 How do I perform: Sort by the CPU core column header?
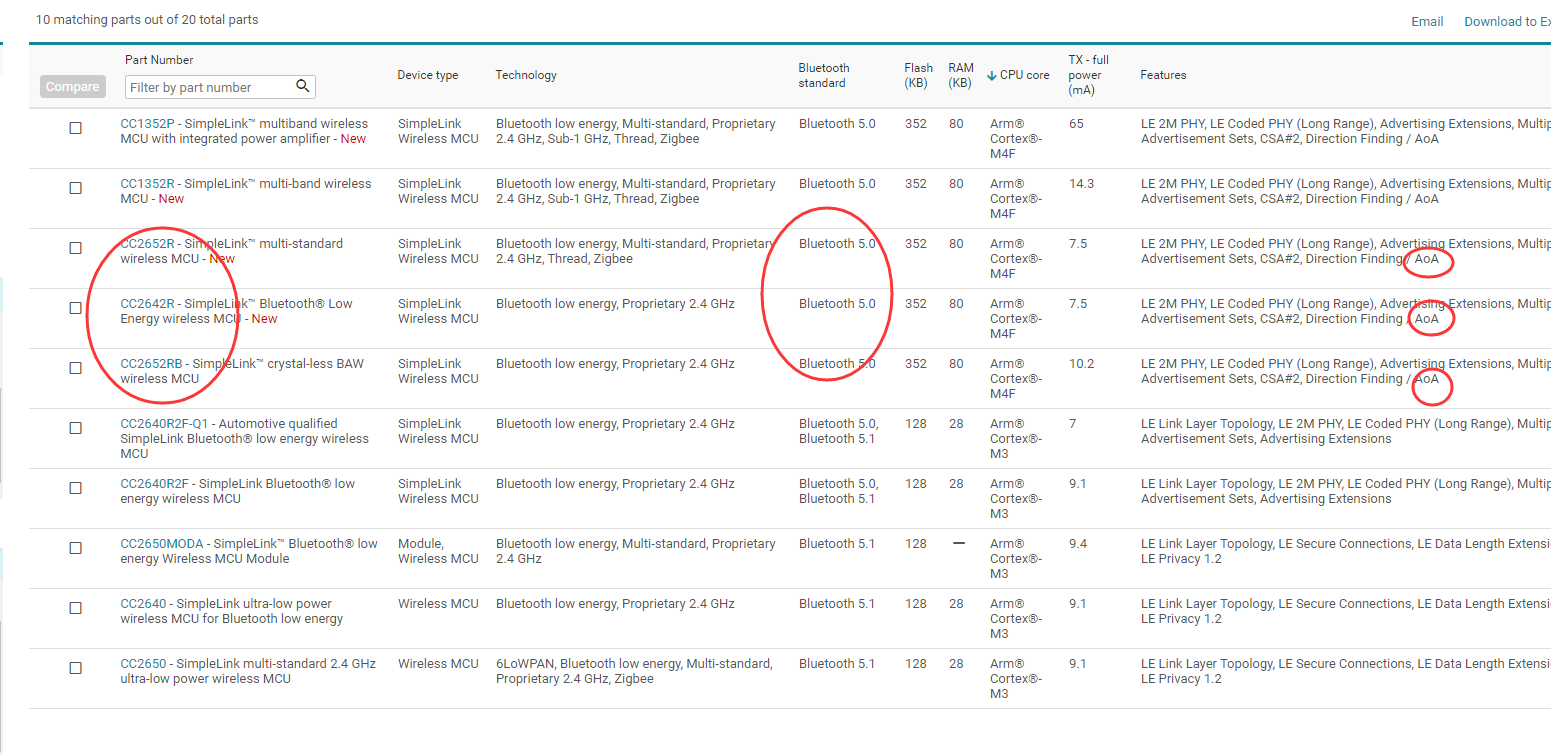1025,75
